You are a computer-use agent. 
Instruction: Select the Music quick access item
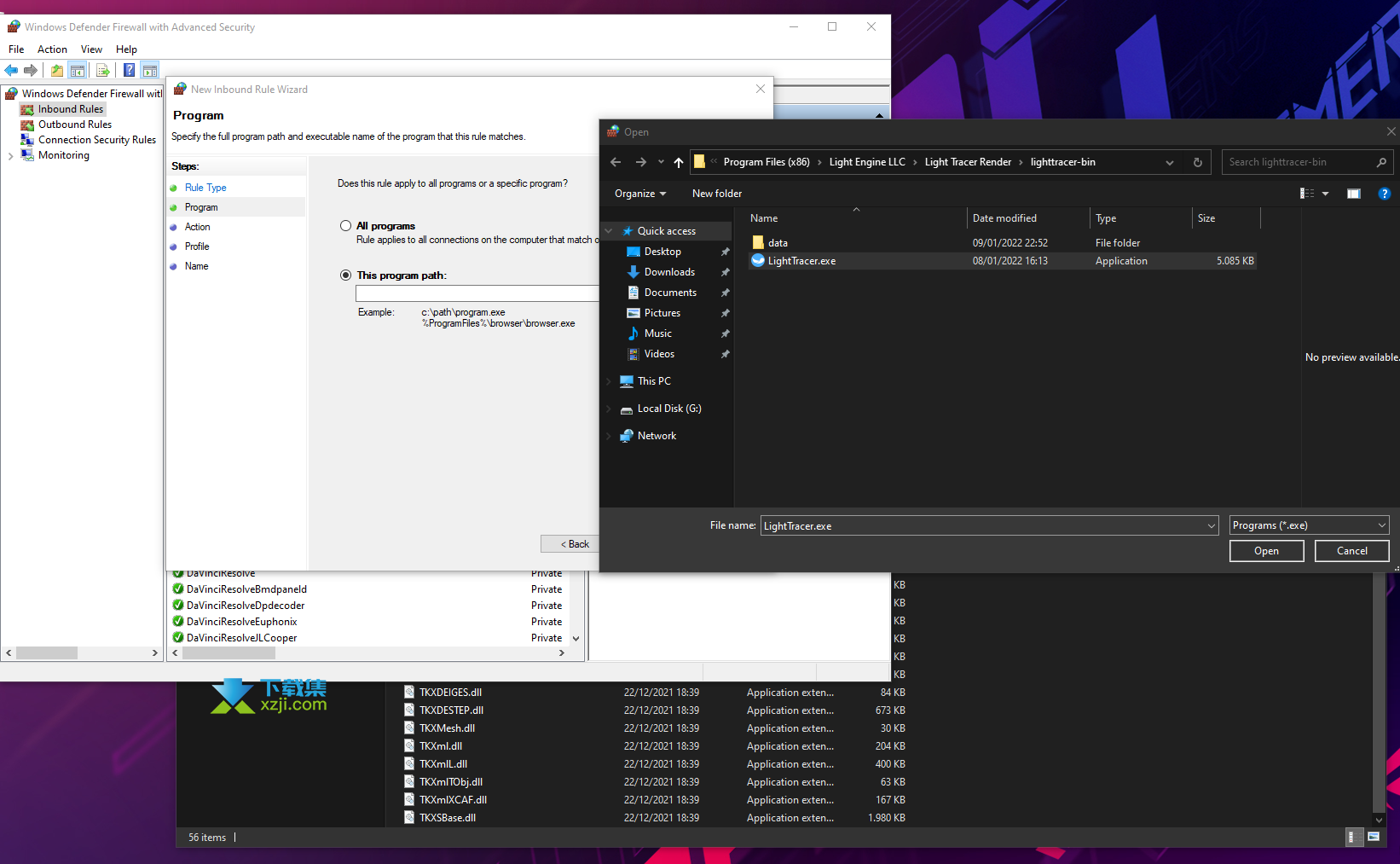click(657, 333)
